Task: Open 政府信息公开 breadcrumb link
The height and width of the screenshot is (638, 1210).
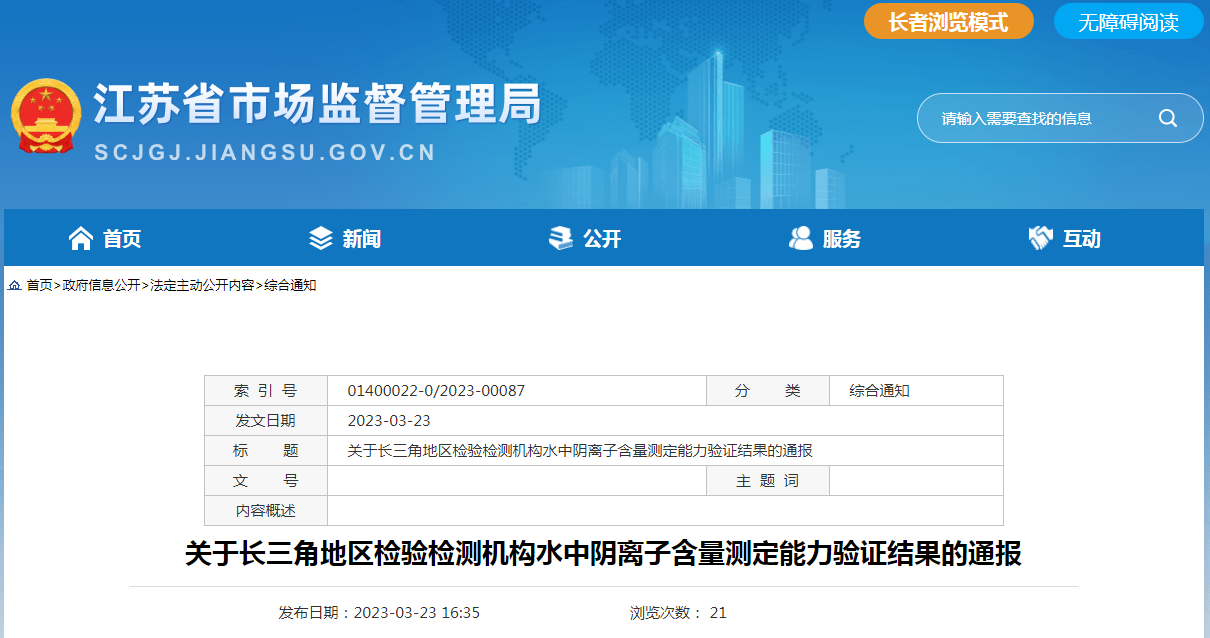Action: pos(101,286)
